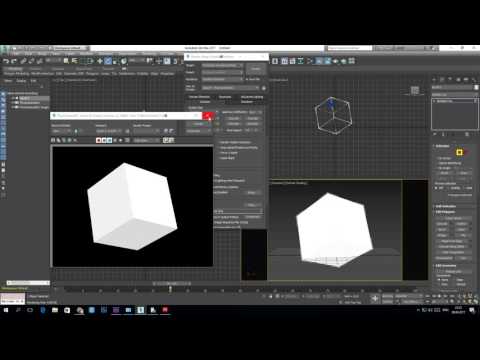Click the Redo arrow icon
480x360 pixels.
[14, 61]
